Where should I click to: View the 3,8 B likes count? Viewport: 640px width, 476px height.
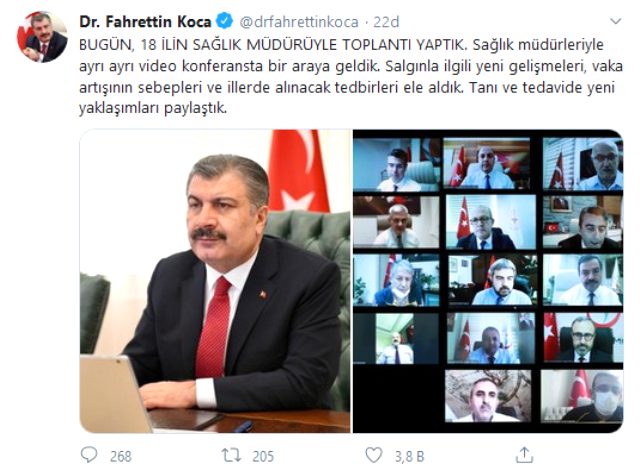(409, 456)
